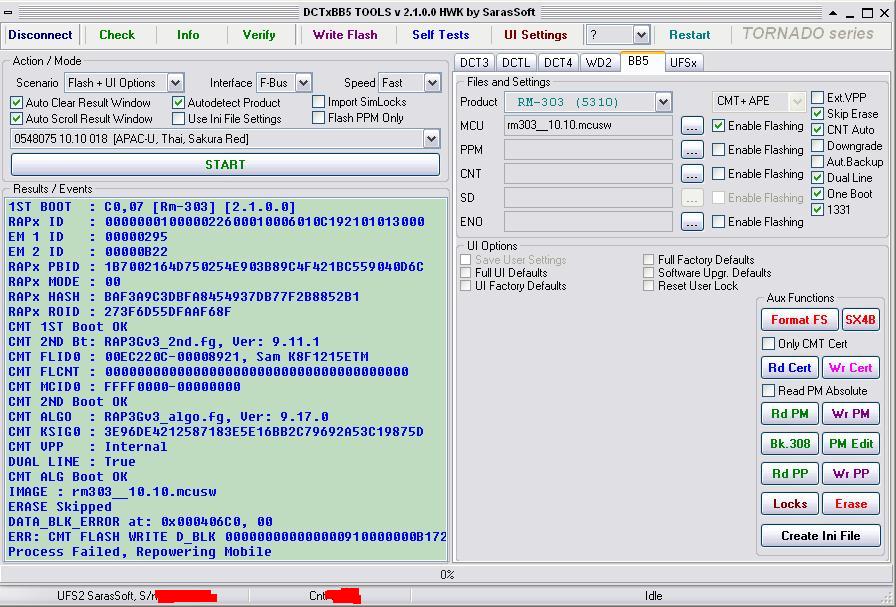Expand the Interface F-Bus dropdown
Screen dimensions: 896x607
click(303, 83)
